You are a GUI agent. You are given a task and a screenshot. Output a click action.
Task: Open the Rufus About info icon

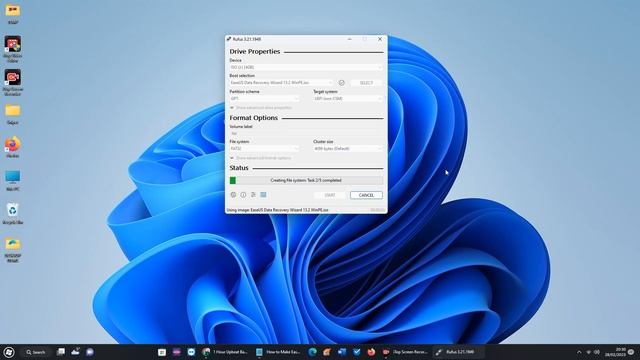point(243,195)
